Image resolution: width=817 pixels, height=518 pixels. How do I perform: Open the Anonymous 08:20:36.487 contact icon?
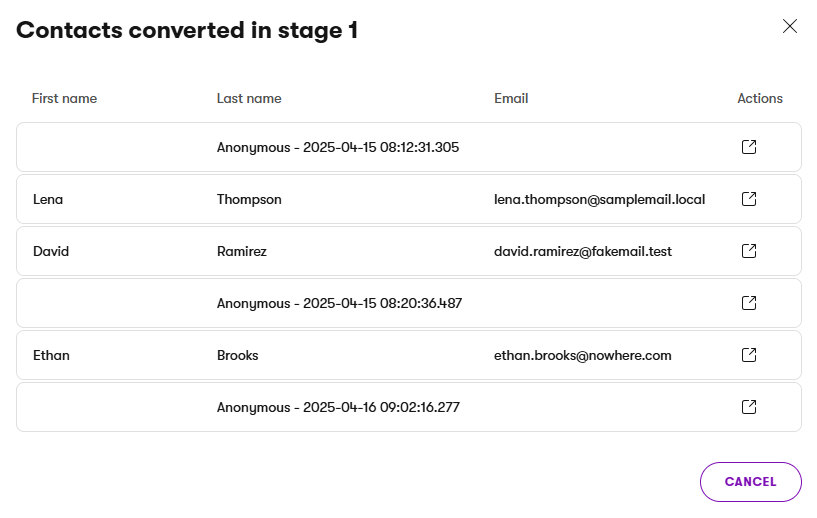click(748, 303)
